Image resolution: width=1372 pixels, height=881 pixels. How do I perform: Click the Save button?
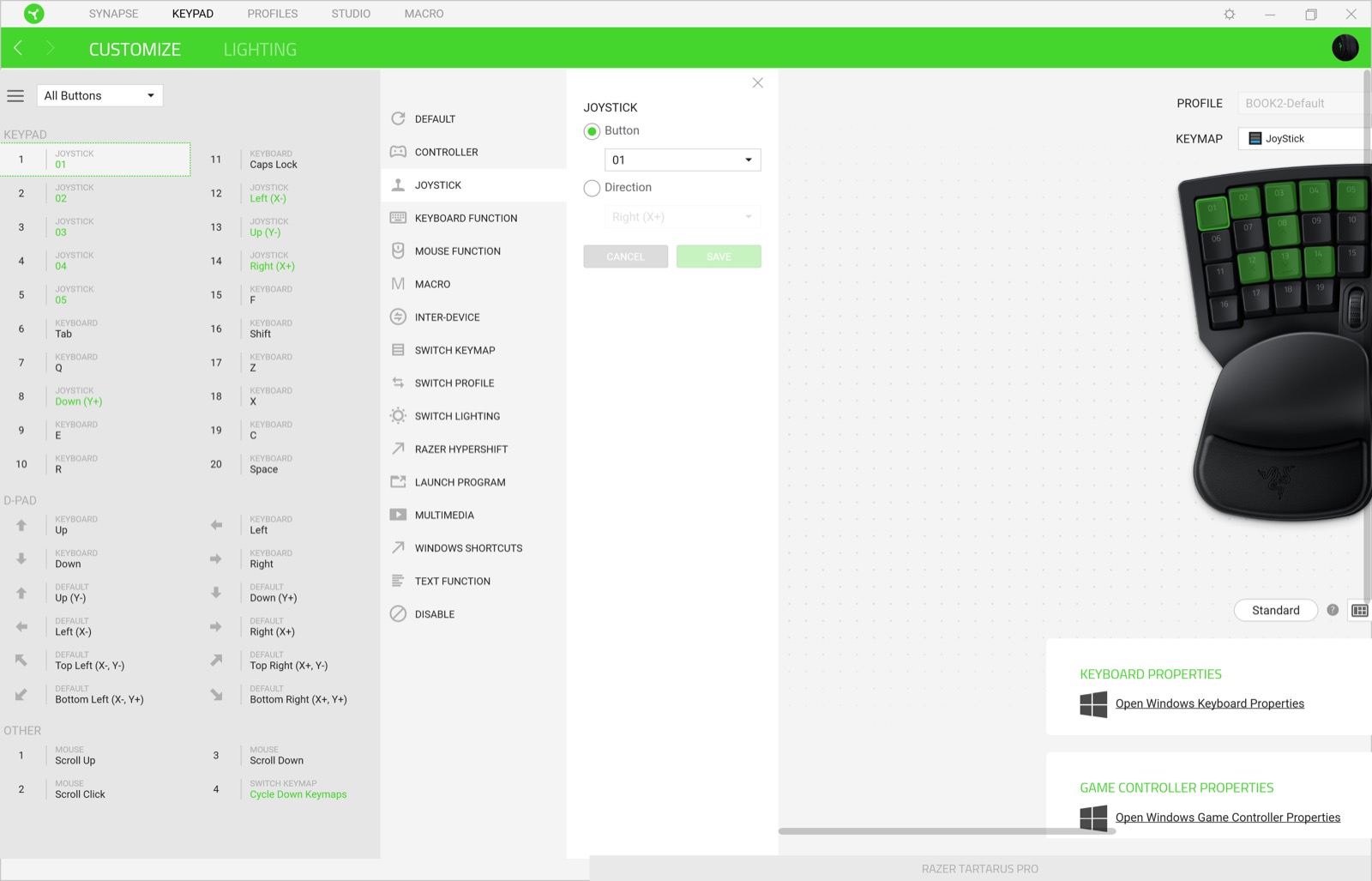719,256
